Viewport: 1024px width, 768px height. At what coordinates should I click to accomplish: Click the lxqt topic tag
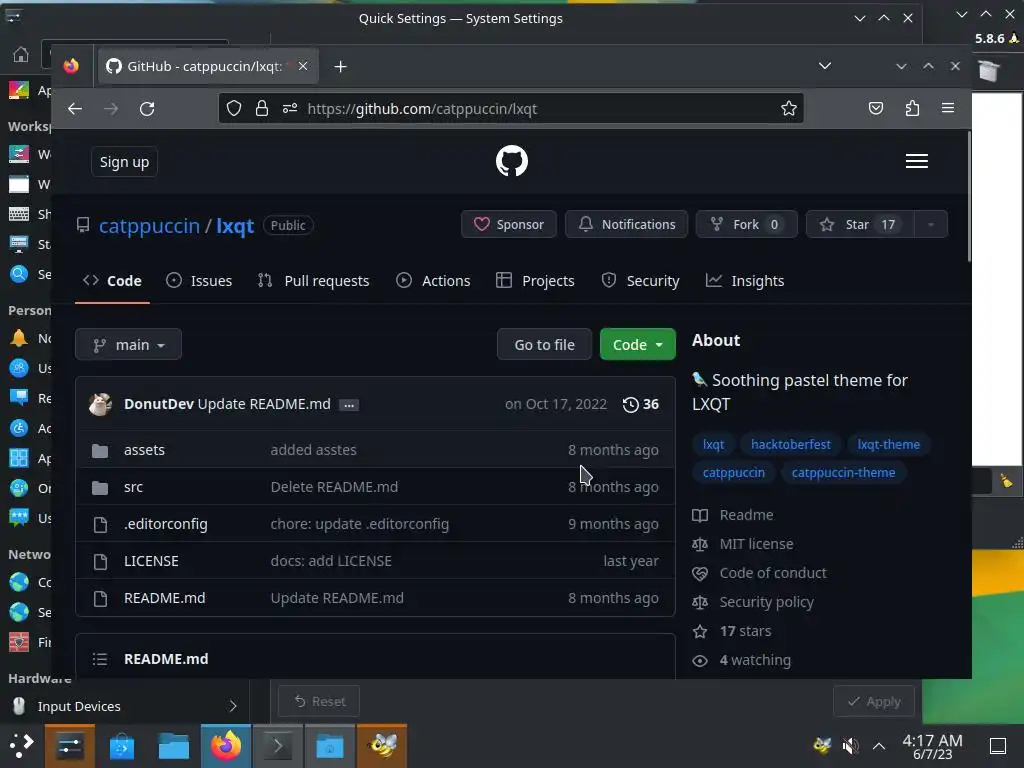(713, 445)
